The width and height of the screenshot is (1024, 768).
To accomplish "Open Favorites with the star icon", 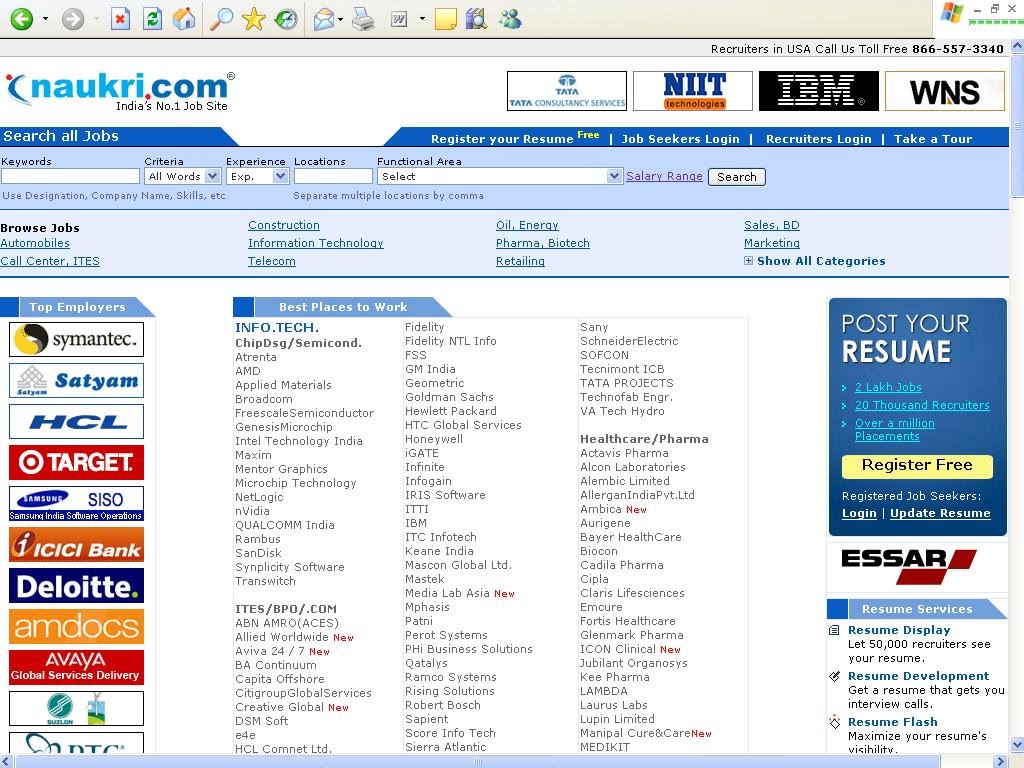I will pos(253,19).
